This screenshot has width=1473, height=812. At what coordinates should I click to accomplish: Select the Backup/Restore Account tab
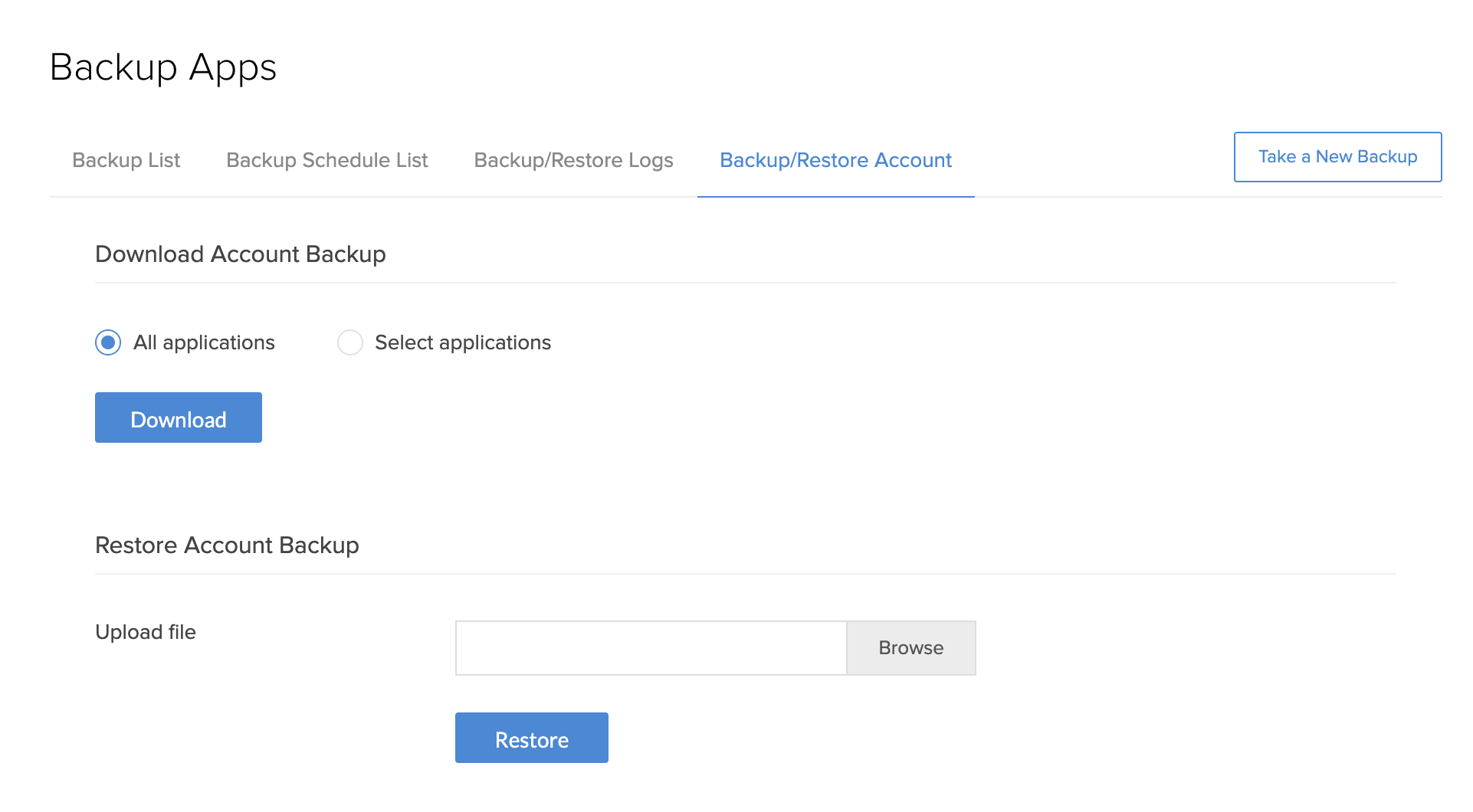click(x=835, y=160)
